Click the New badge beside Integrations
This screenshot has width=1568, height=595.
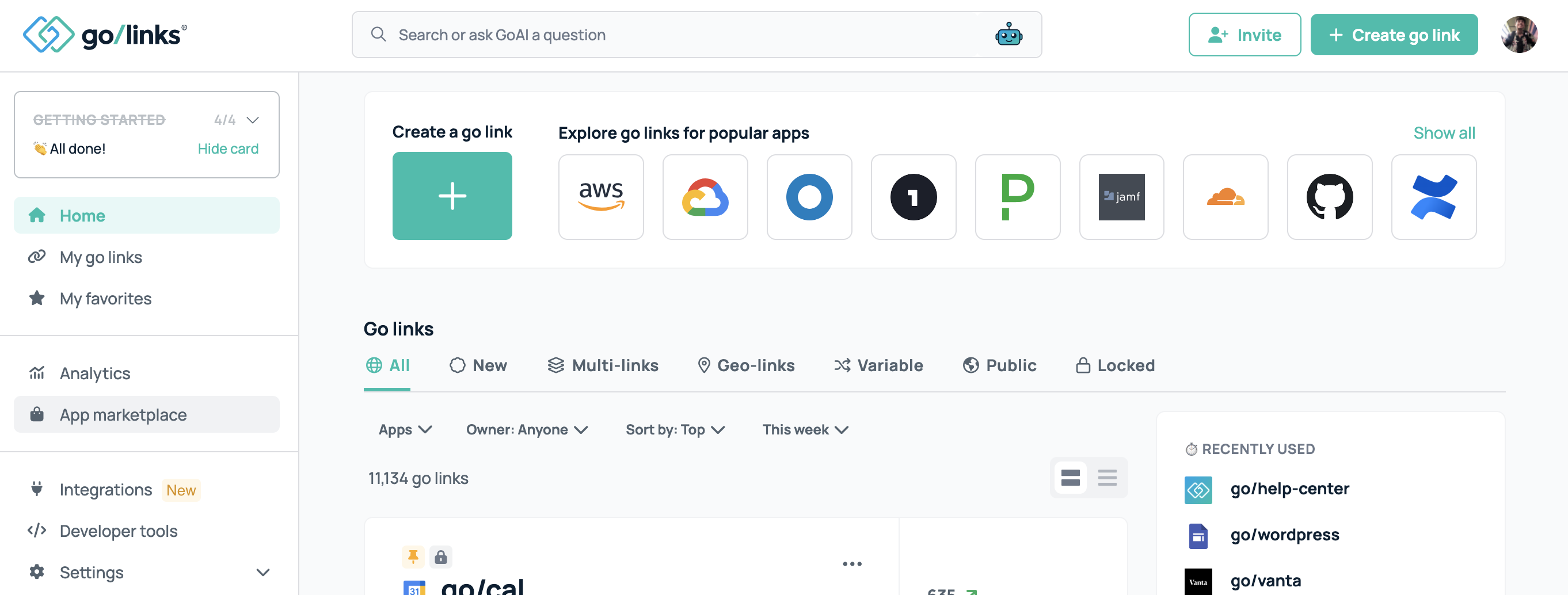181,490
